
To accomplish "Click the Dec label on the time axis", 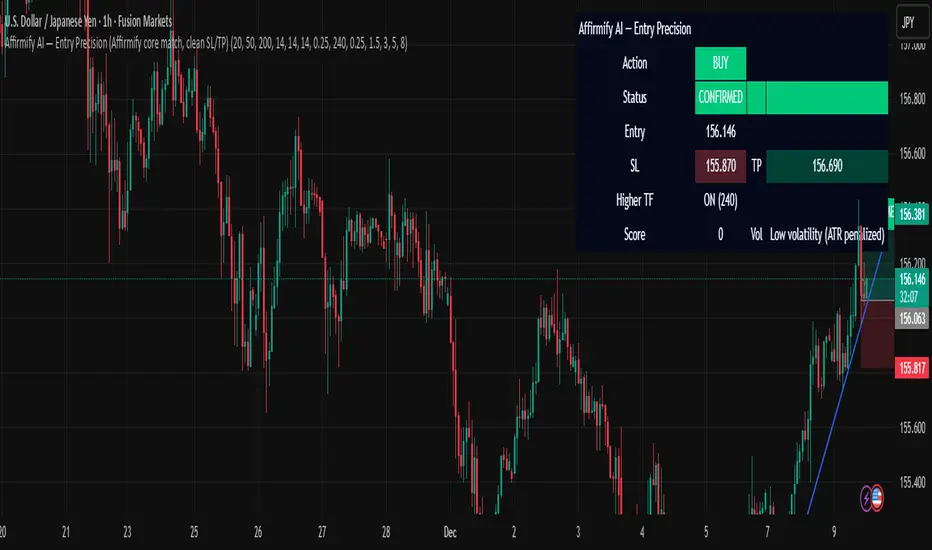I will click(450, 532).
